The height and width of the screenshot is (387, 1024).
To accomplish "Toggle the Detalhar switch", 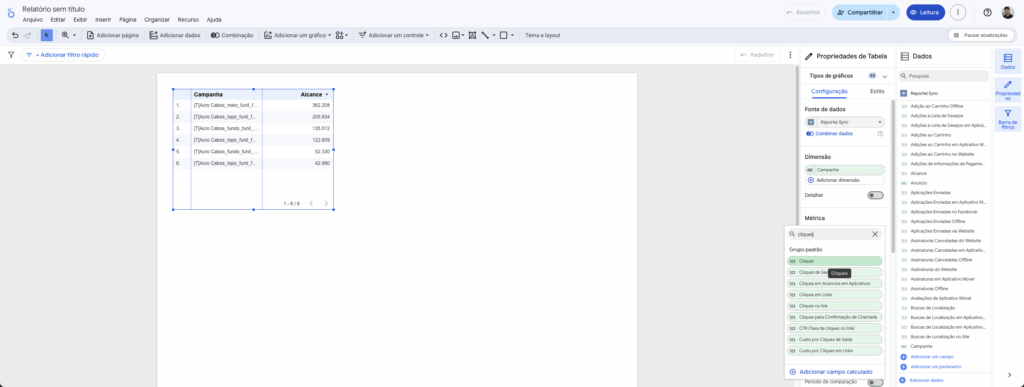I will [875, 195].
